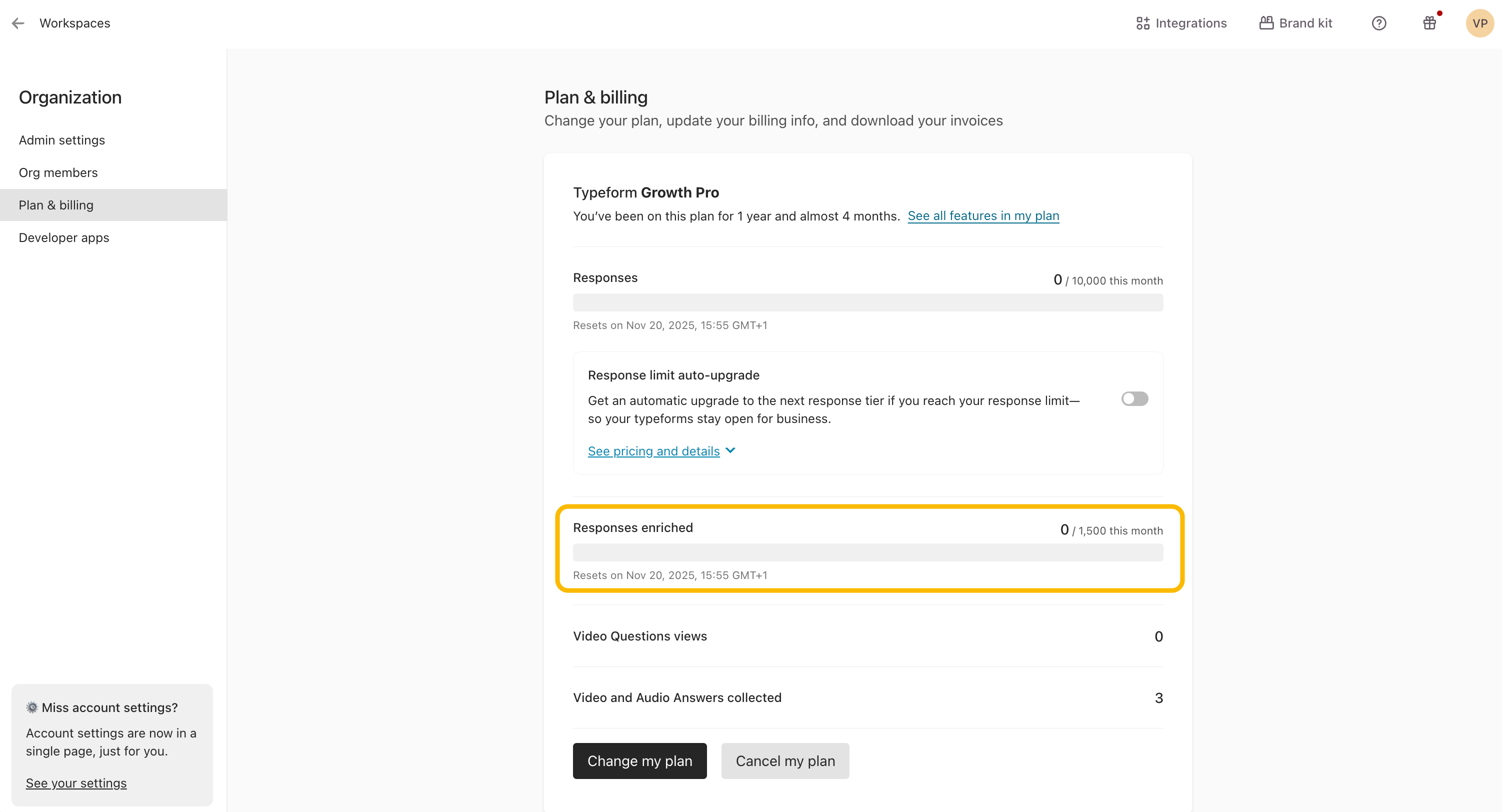Follow the See your settings link

coord(76,783)
